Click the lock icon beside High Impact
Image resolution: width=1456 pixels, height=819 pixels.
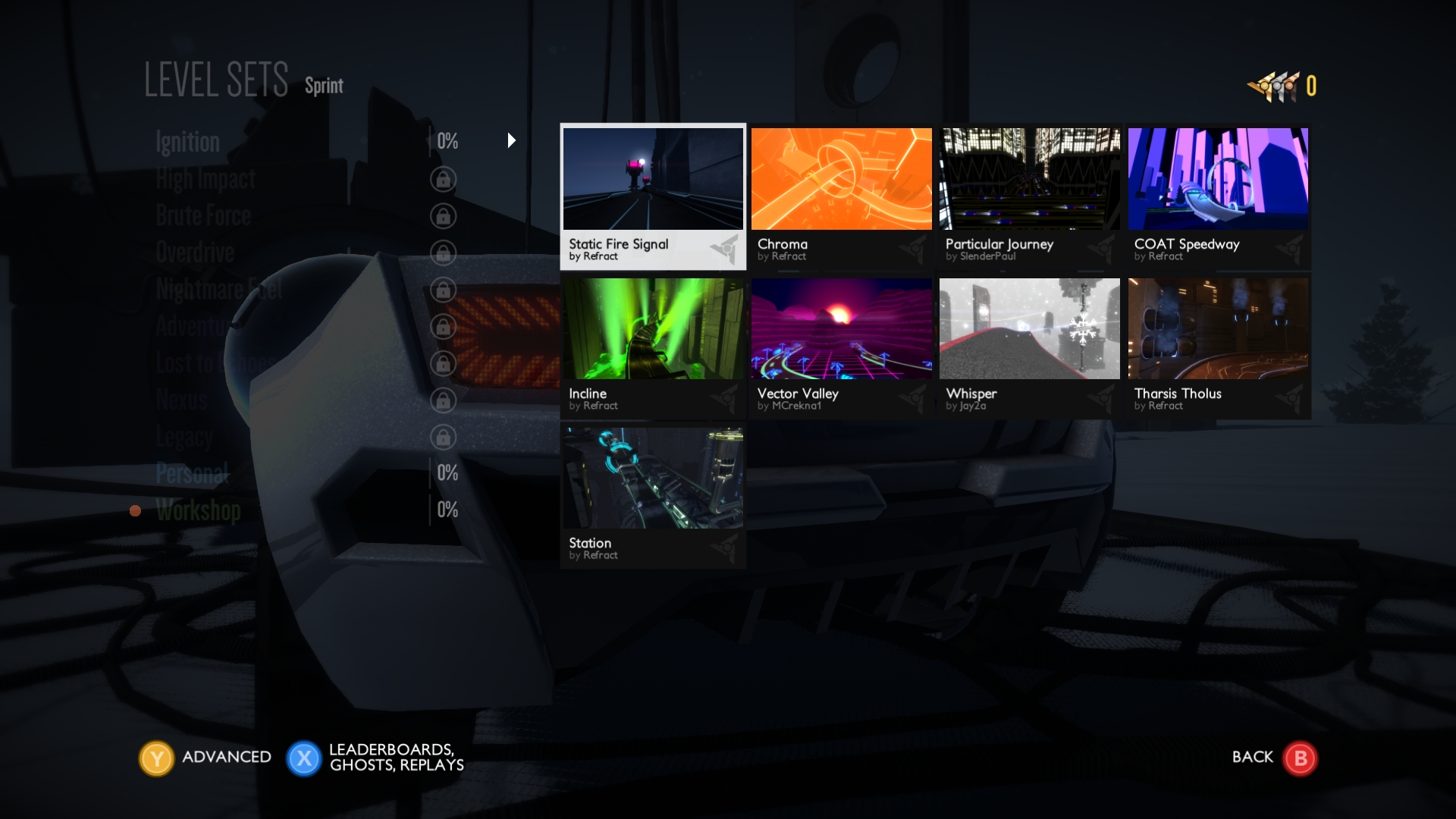point(443,179)
